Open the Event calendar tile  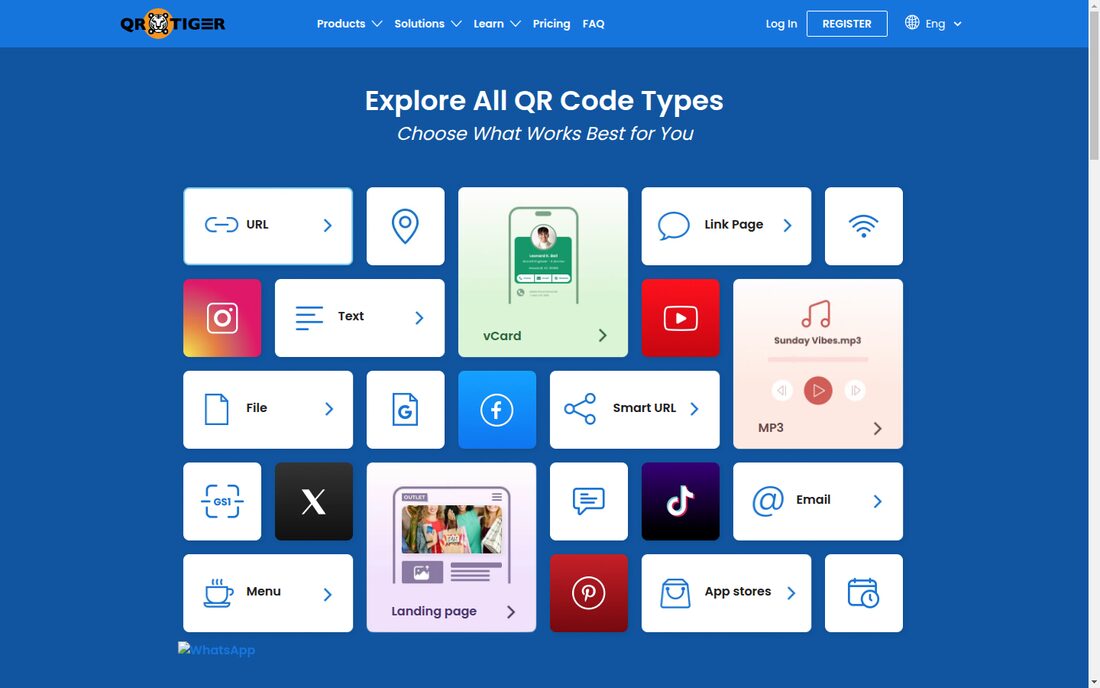click(864, 593)
